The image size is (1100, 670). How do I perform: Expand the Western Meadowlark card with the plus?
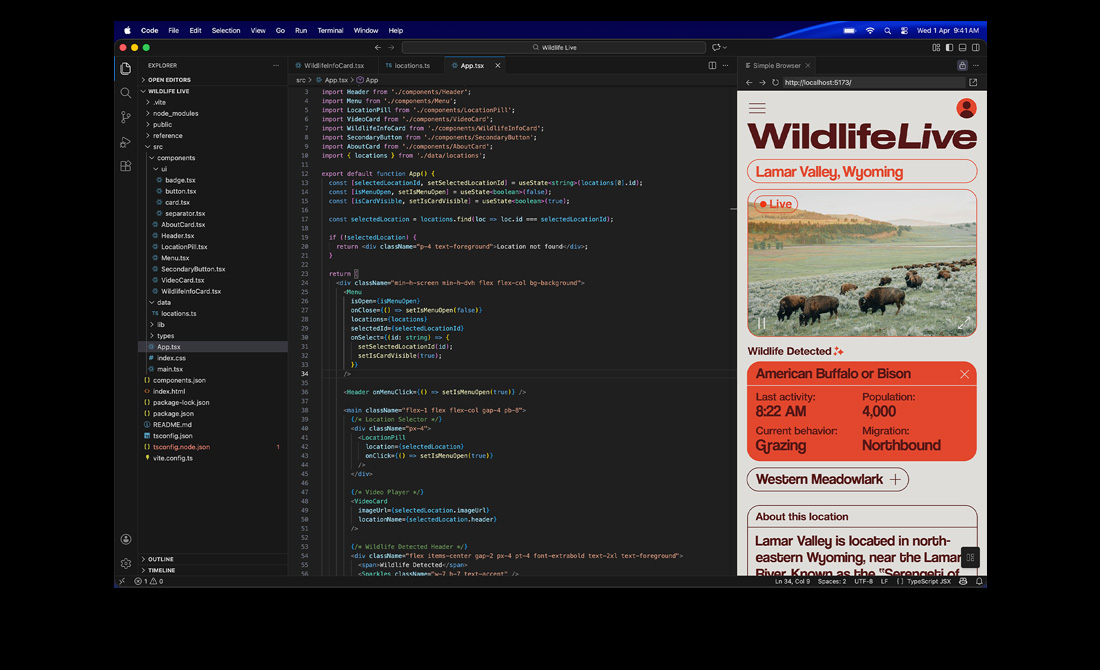(x=898, y=479)
